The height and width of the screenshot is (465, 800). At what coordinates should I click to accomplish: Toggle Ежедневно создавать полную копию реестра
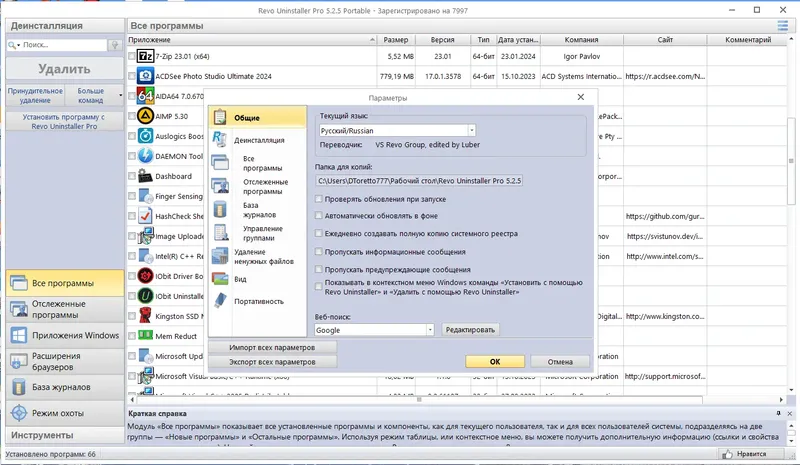pos(319,233)
